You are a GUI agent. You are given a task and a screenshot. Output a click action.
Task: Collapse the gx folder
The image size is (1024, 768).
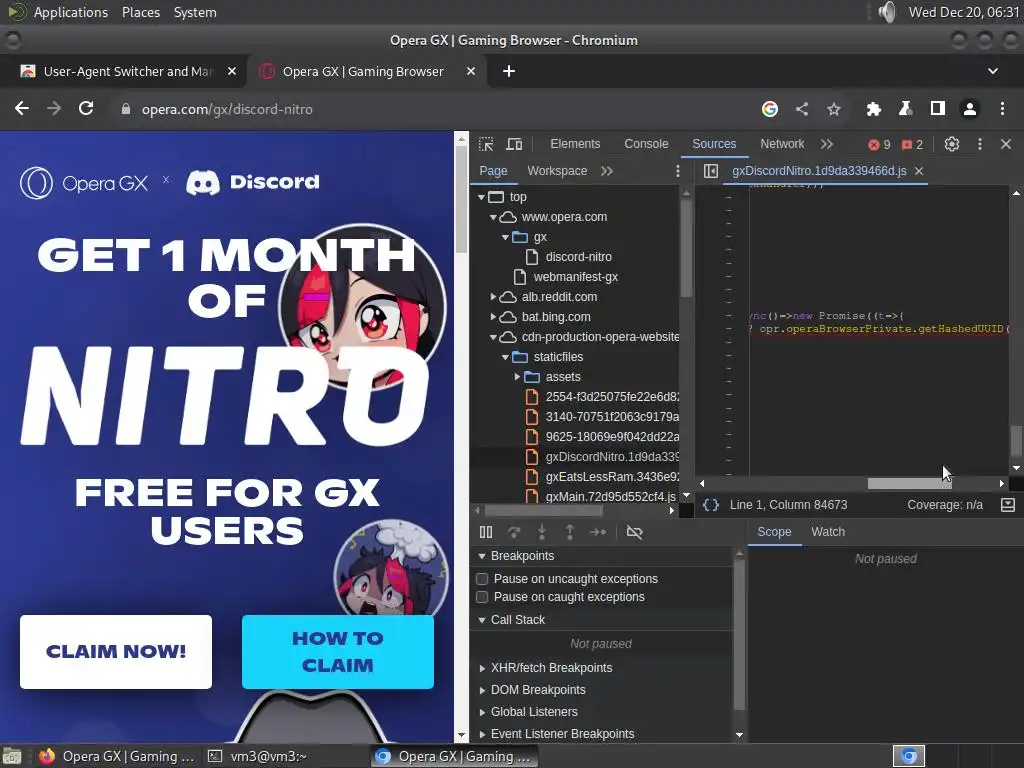click(x=505, y=237)
